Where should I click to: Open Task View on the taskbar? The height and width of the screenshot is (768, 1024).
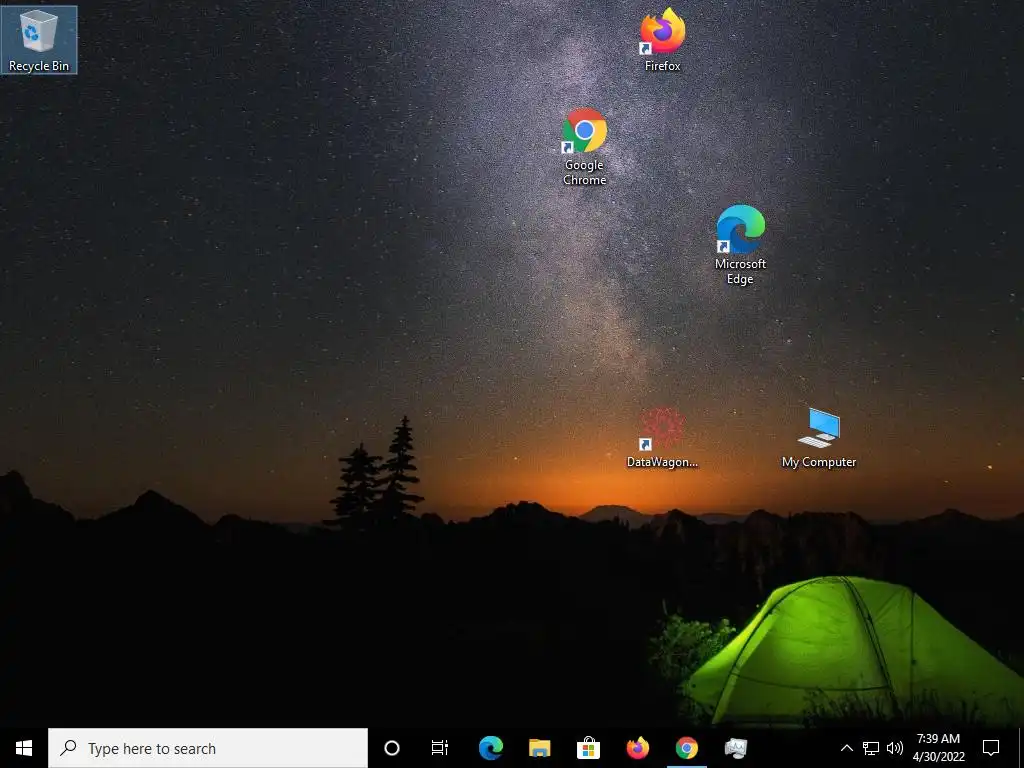[x=440, y=748]
